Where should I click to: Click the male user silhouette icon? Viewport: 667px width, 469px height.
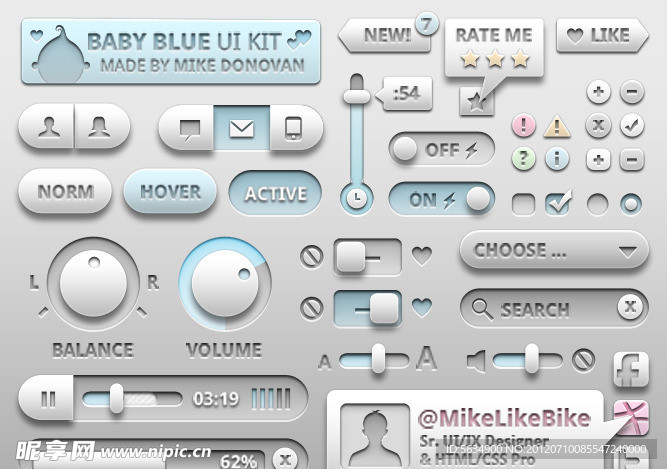(x=48, y=127)
